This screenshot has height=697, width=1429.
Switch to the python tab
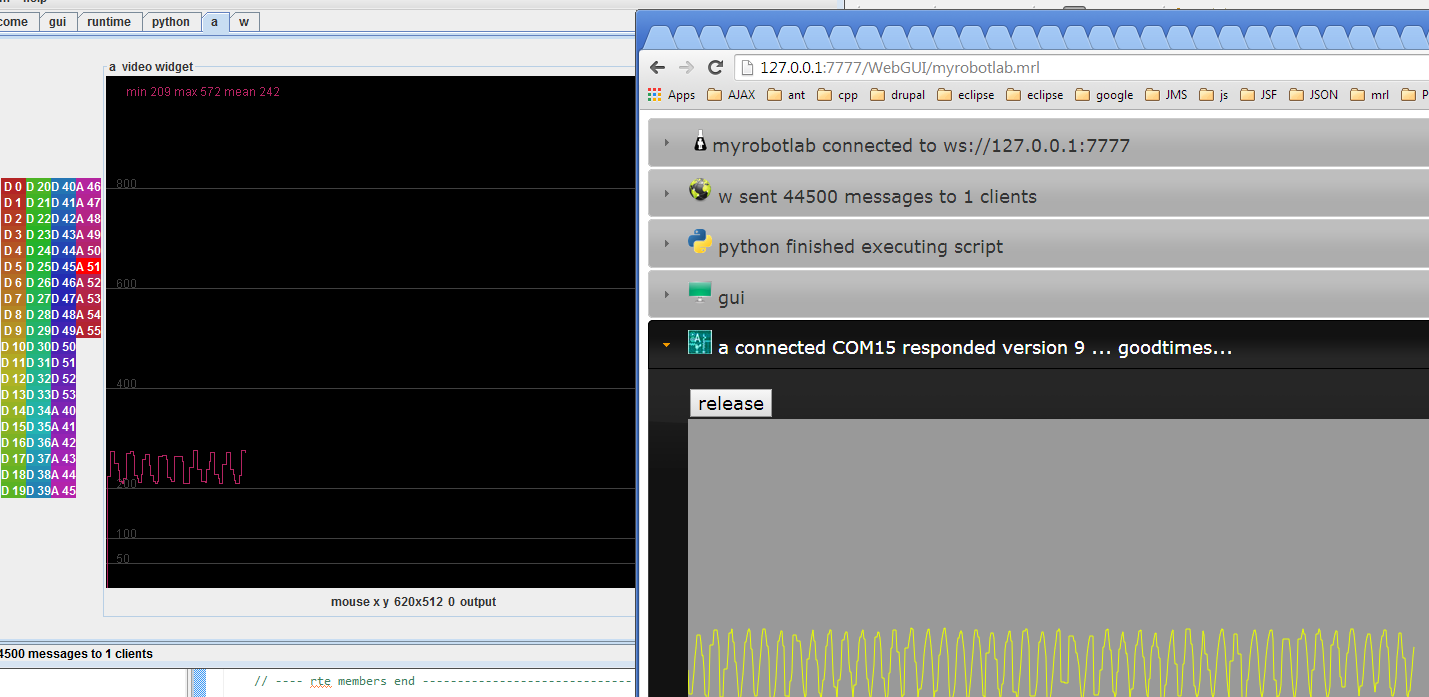171,22
